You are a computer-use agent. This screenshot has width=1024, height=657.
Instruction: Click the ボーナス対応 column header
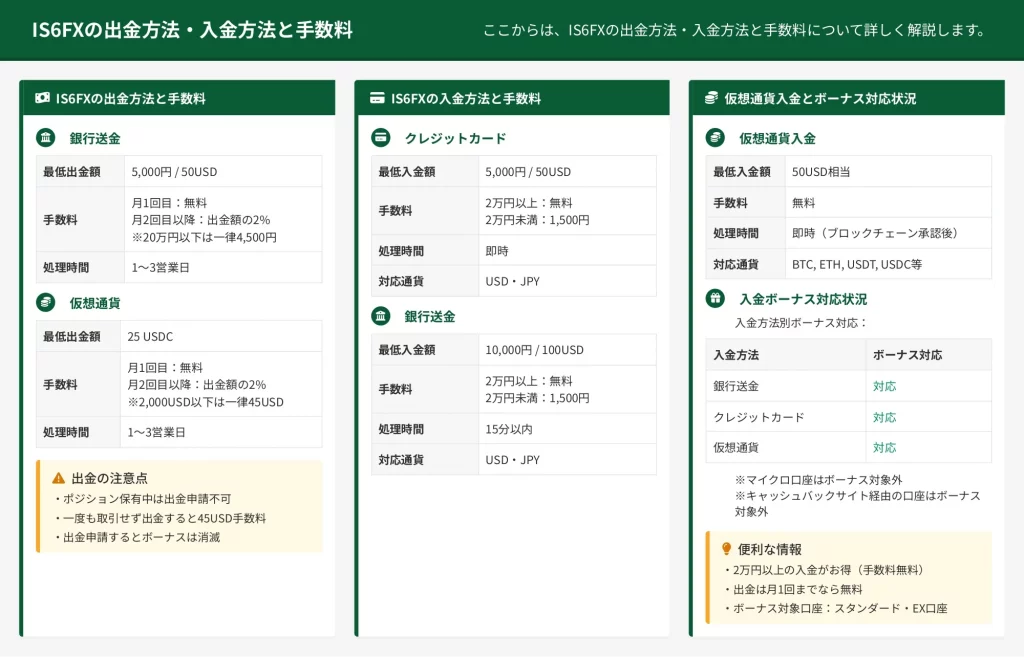[907, 355]
